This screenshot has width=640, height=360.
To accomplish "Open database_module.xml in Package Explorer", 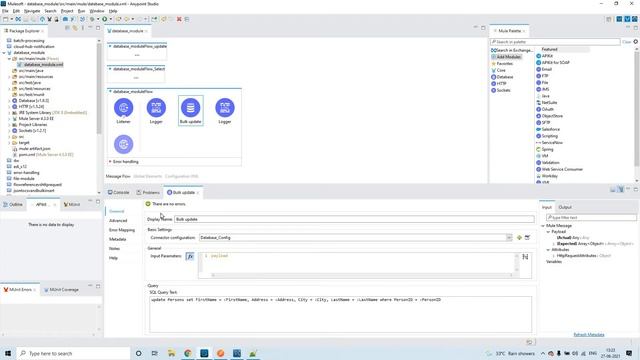I will [40, 64].
